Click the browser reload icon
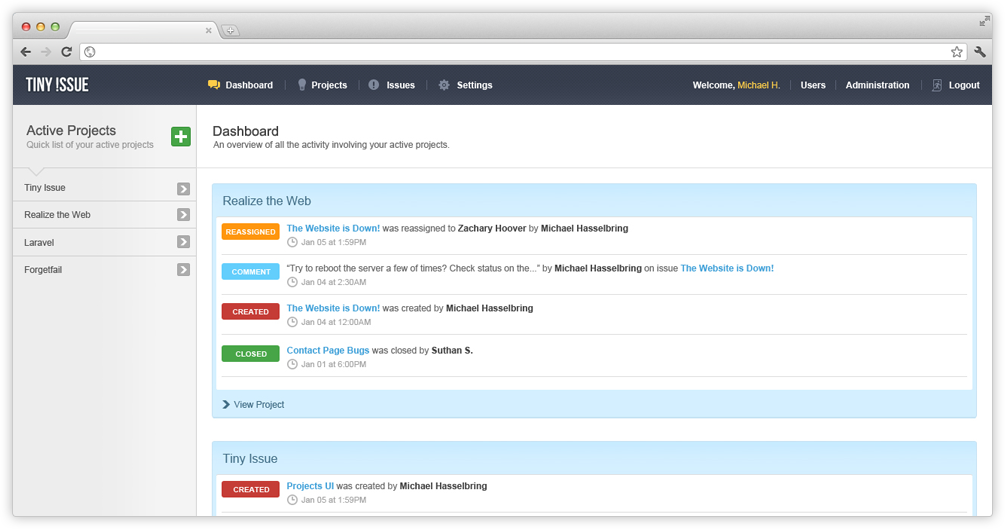The width and height of the screenshot is (1005, 529). tap(66, 52)
